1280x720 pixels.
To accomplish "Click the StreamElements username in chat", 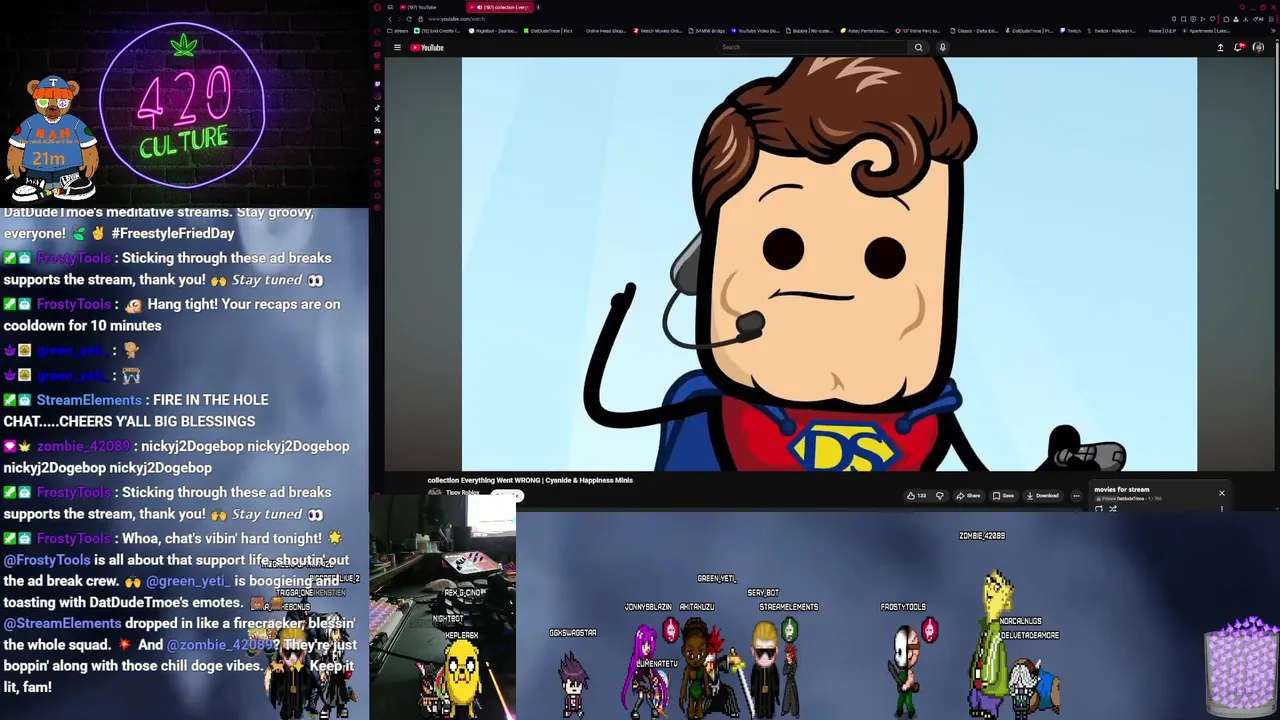I will pos(89,400).
